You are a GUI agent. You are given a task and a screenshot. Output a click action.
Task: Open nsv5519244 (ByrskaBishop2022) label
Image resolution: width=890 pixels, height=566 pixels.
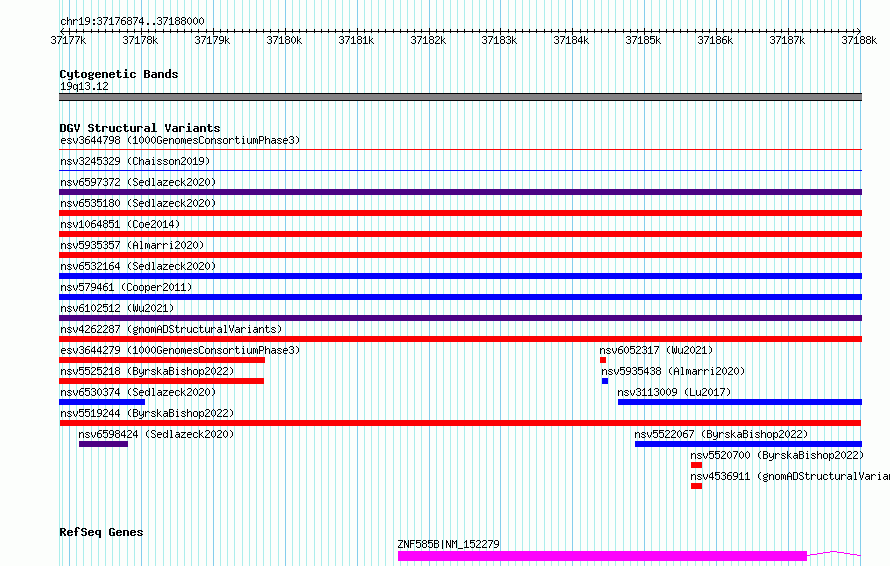147,413
